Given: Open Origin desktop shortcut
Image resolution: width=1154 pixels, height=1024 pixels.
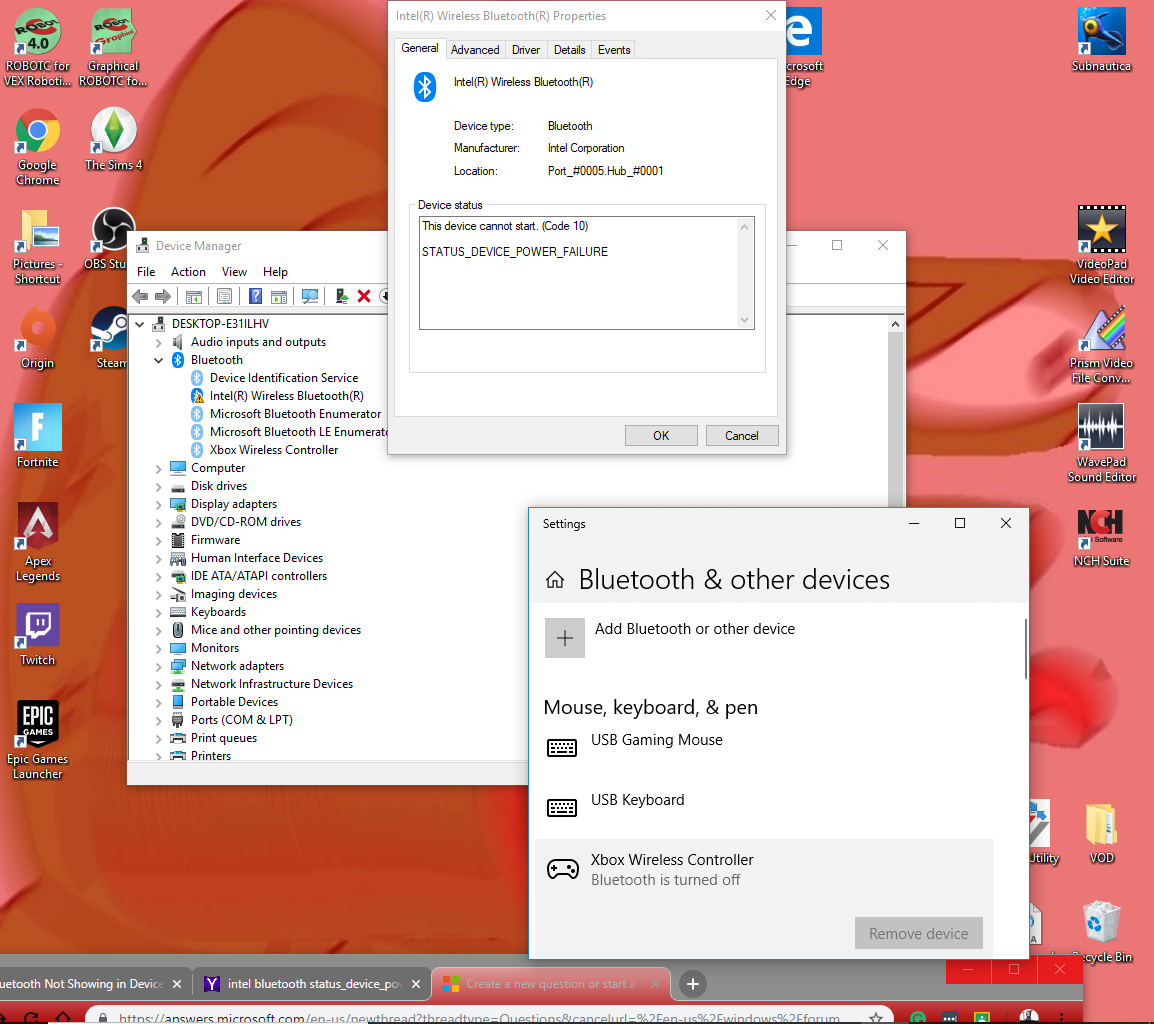Looking at the screenshot, I should coord(38,339).
